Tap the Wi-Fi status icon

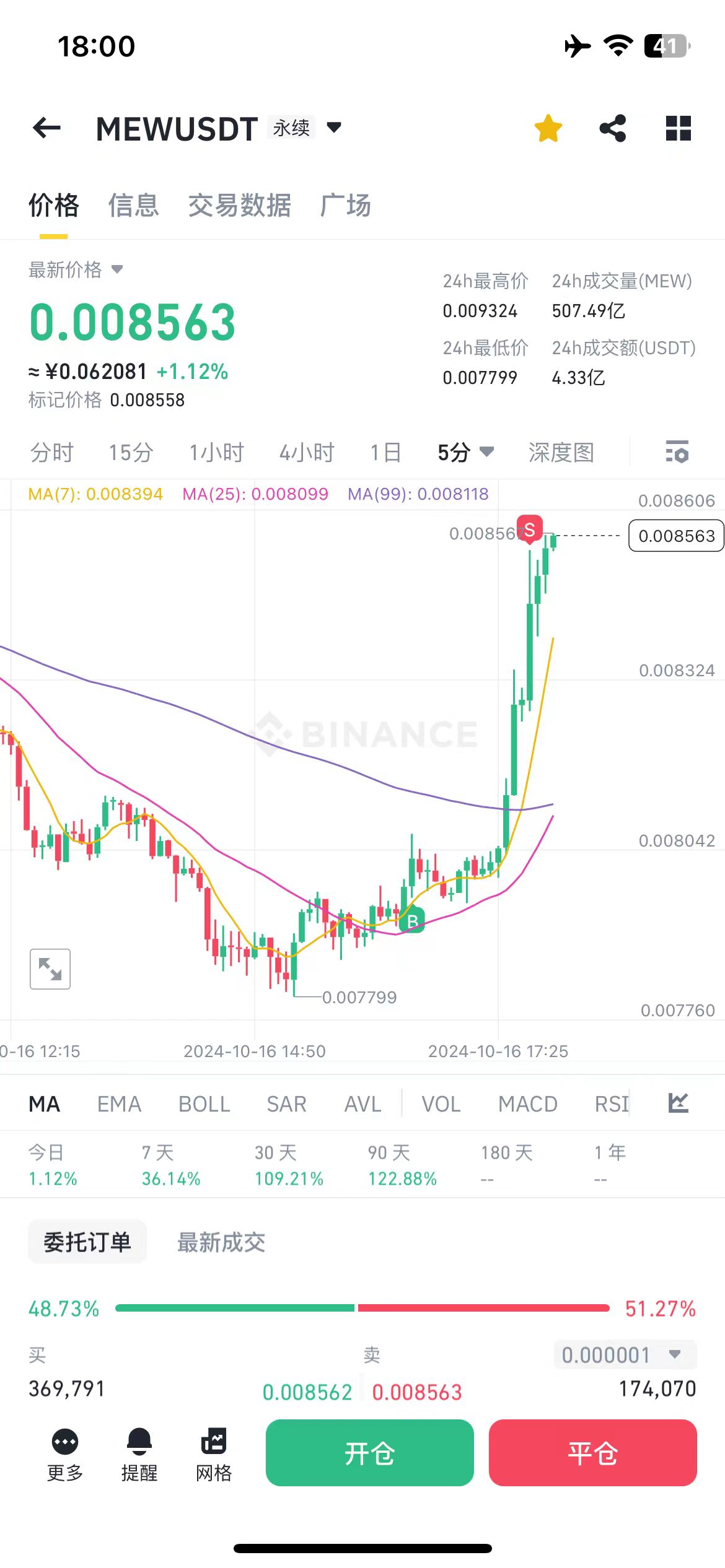coord(618,46)
